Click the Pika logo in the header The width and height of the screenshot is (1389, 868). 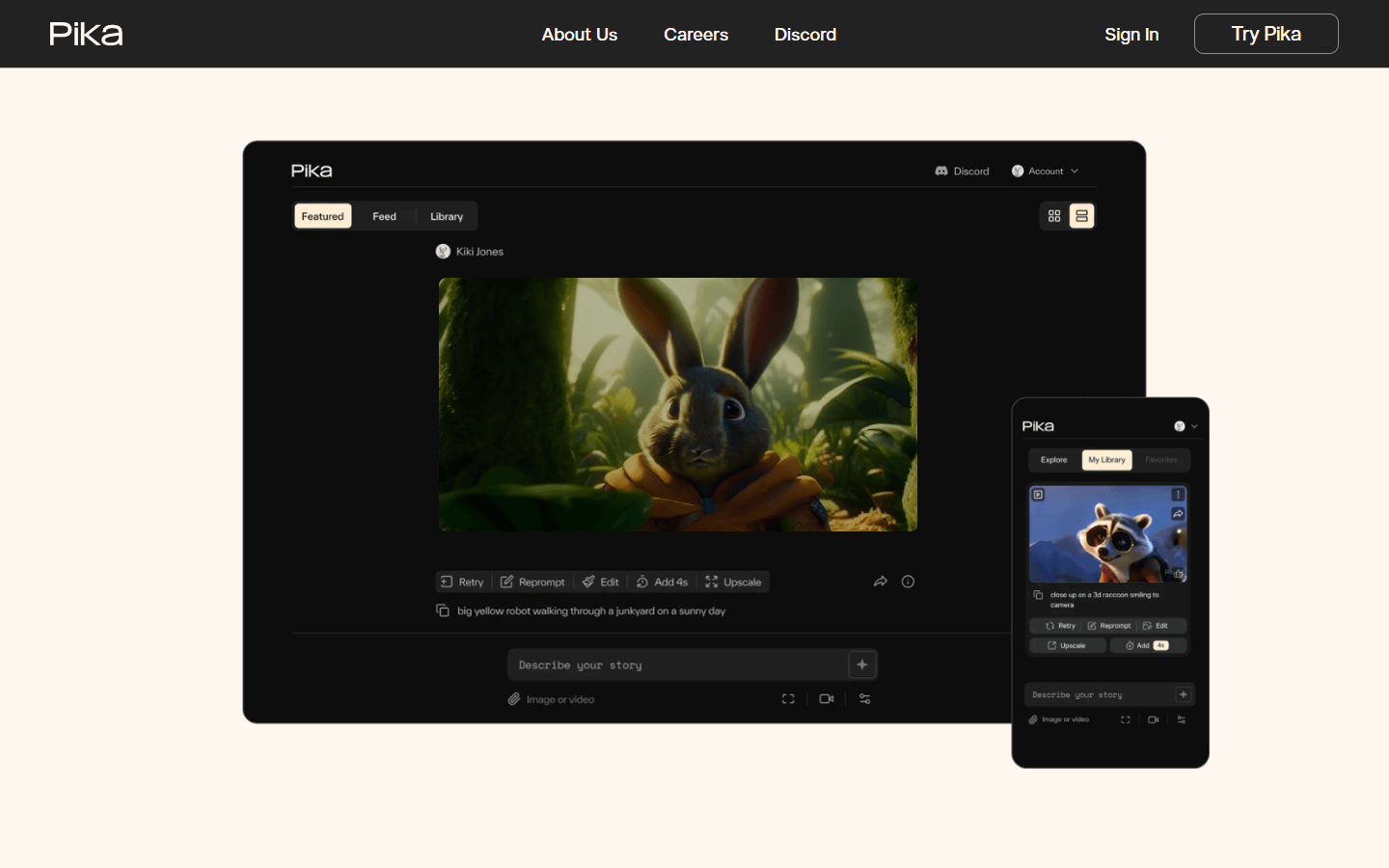click(86, 34)
